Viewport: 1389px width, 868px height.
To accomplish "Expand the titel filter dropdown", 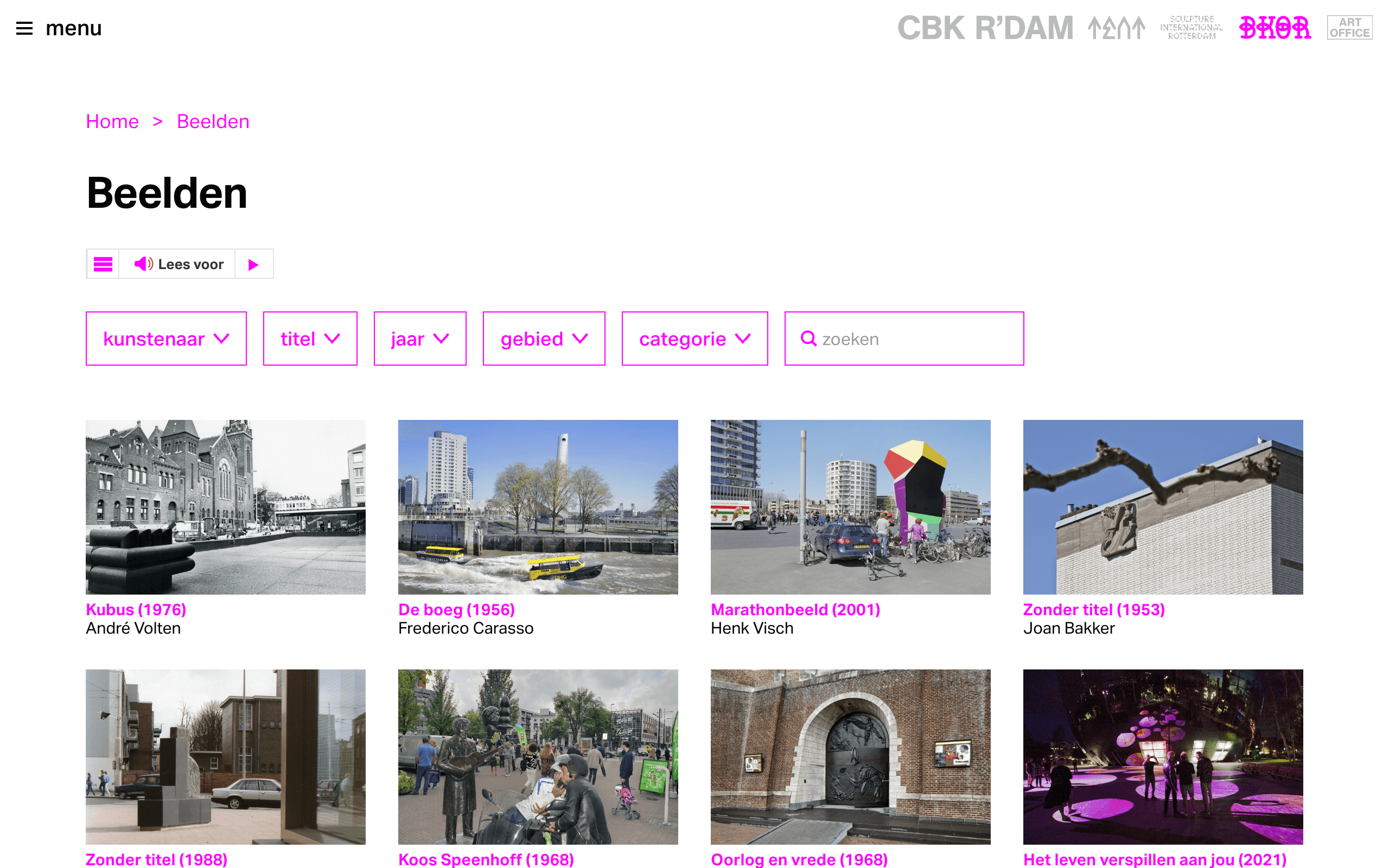I will (310, 339).
